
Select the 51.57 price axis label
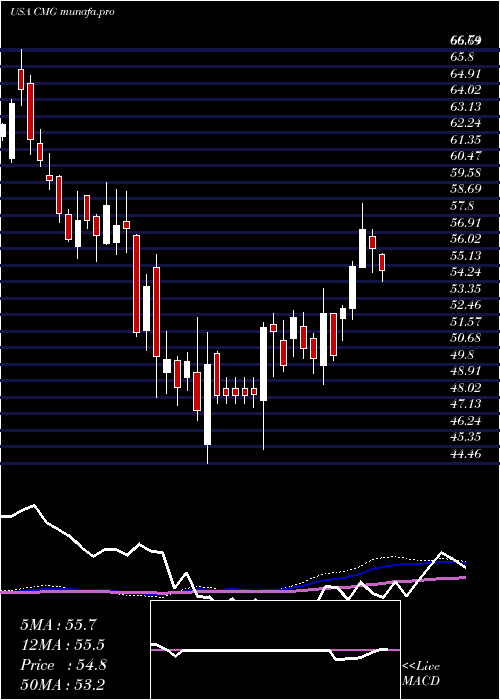466,321
